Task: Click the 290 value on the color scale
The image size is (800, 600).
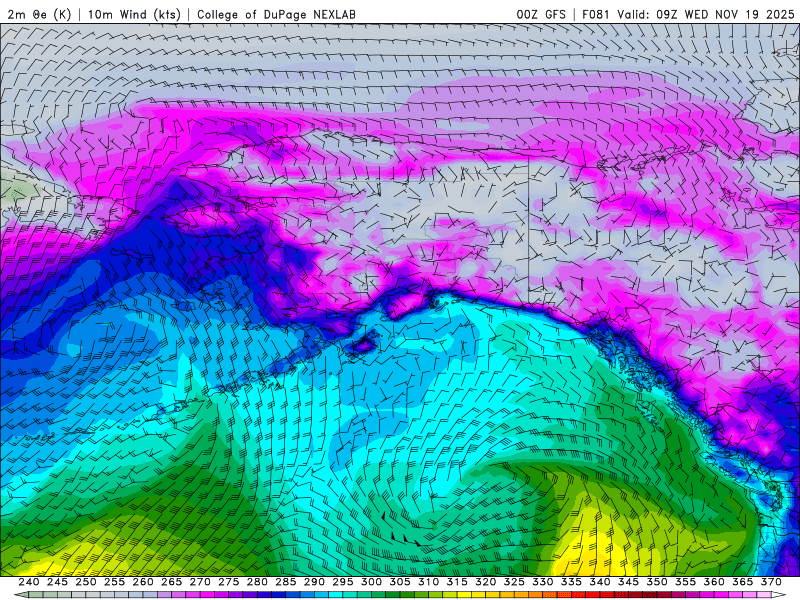Action: (314, 582)
